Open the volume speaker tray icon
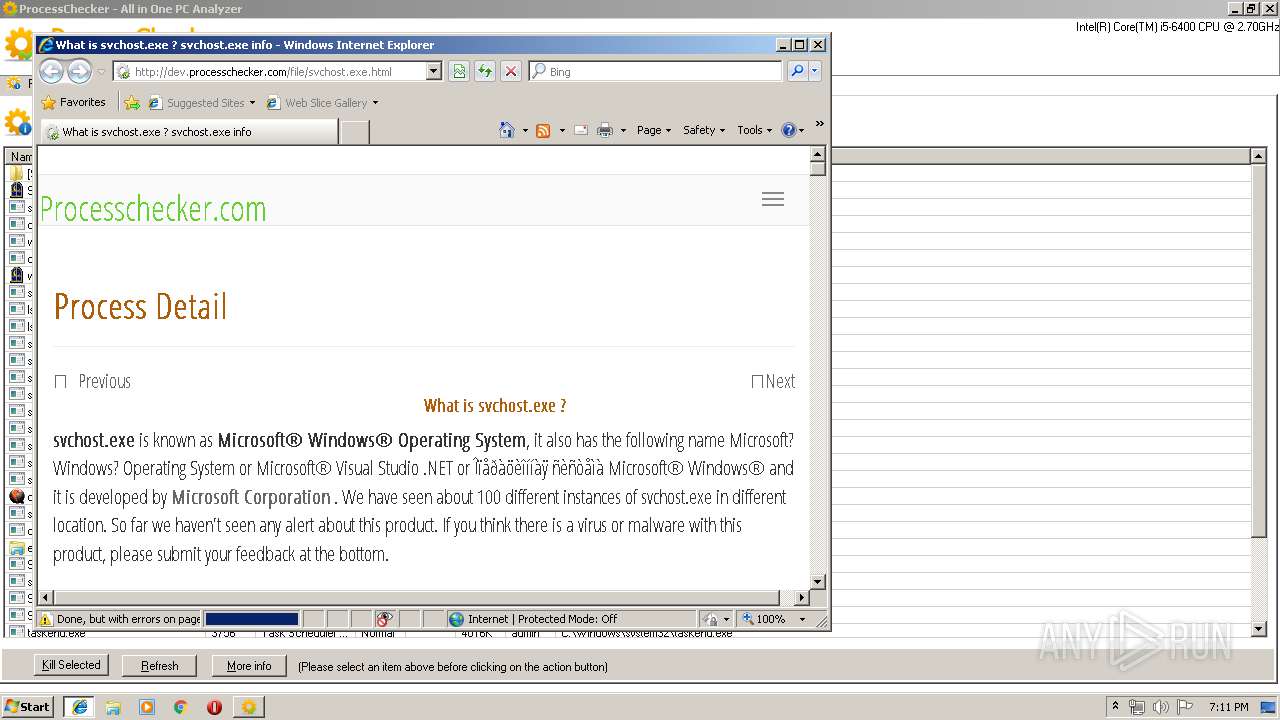The height and width of the screenshot is (720, 1280). [x=1161, y=706]
